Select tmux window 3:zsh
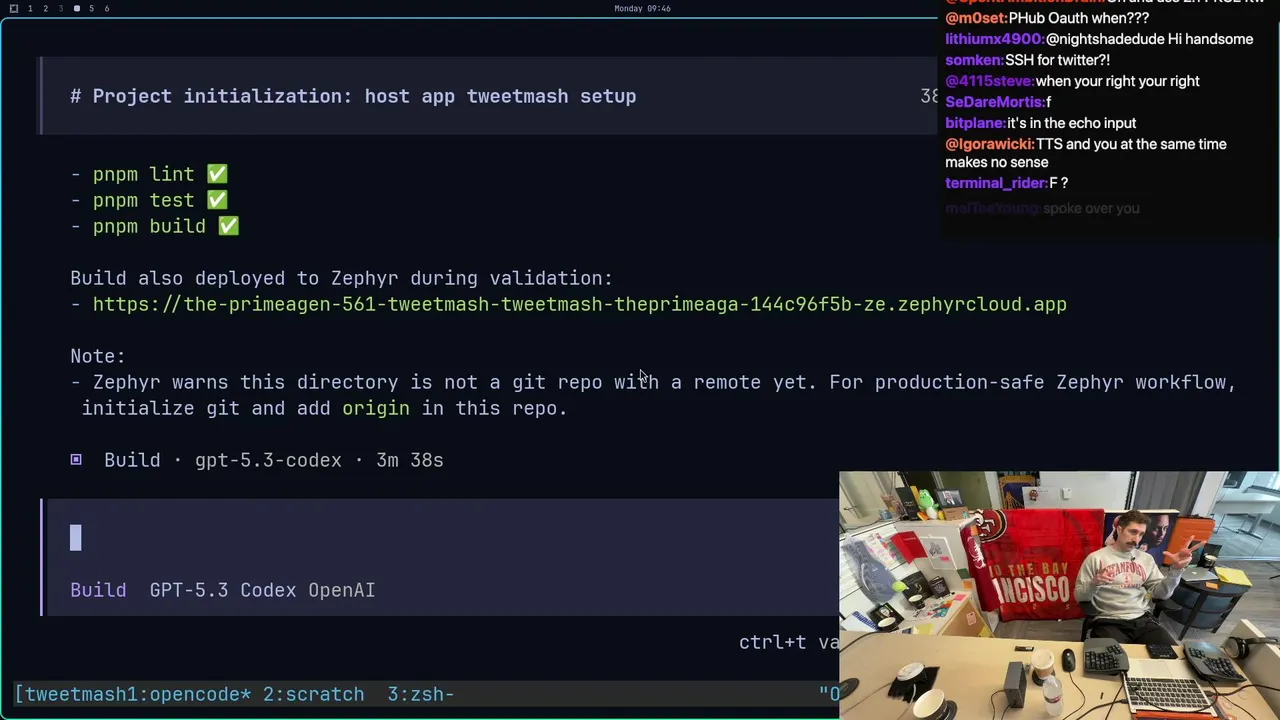1280x720 pixels. [x=421, y=694]
